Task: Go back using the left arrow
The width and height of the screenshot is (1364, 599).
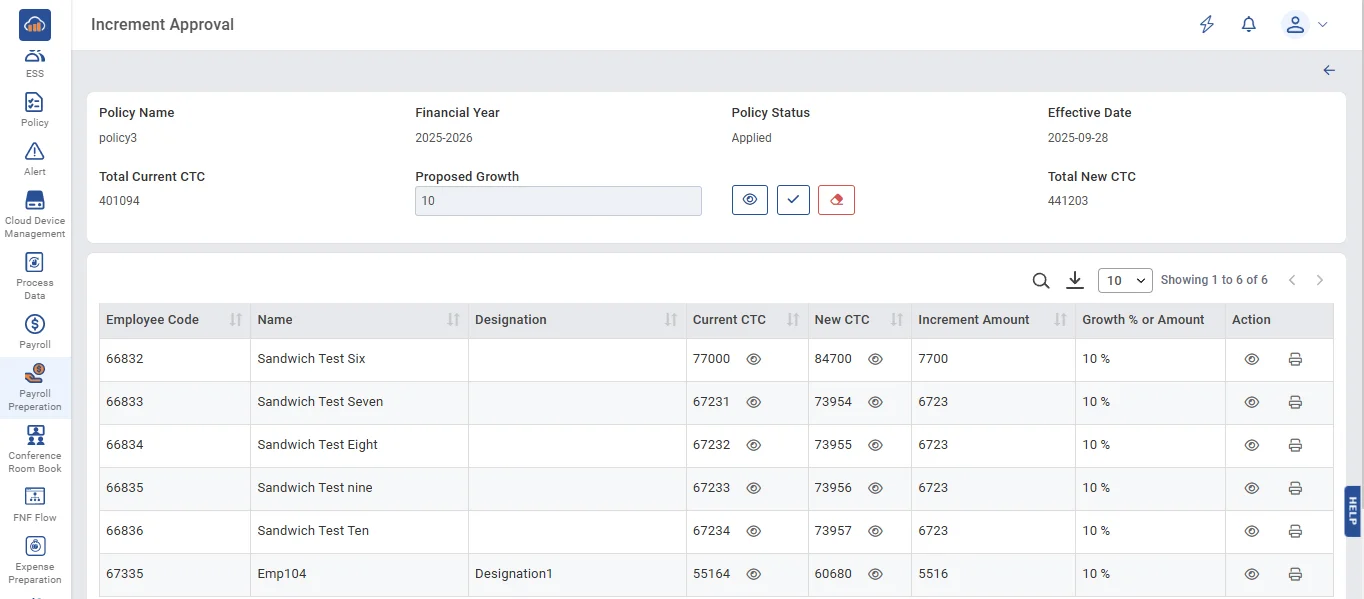Action: [x=1329, y=70]
